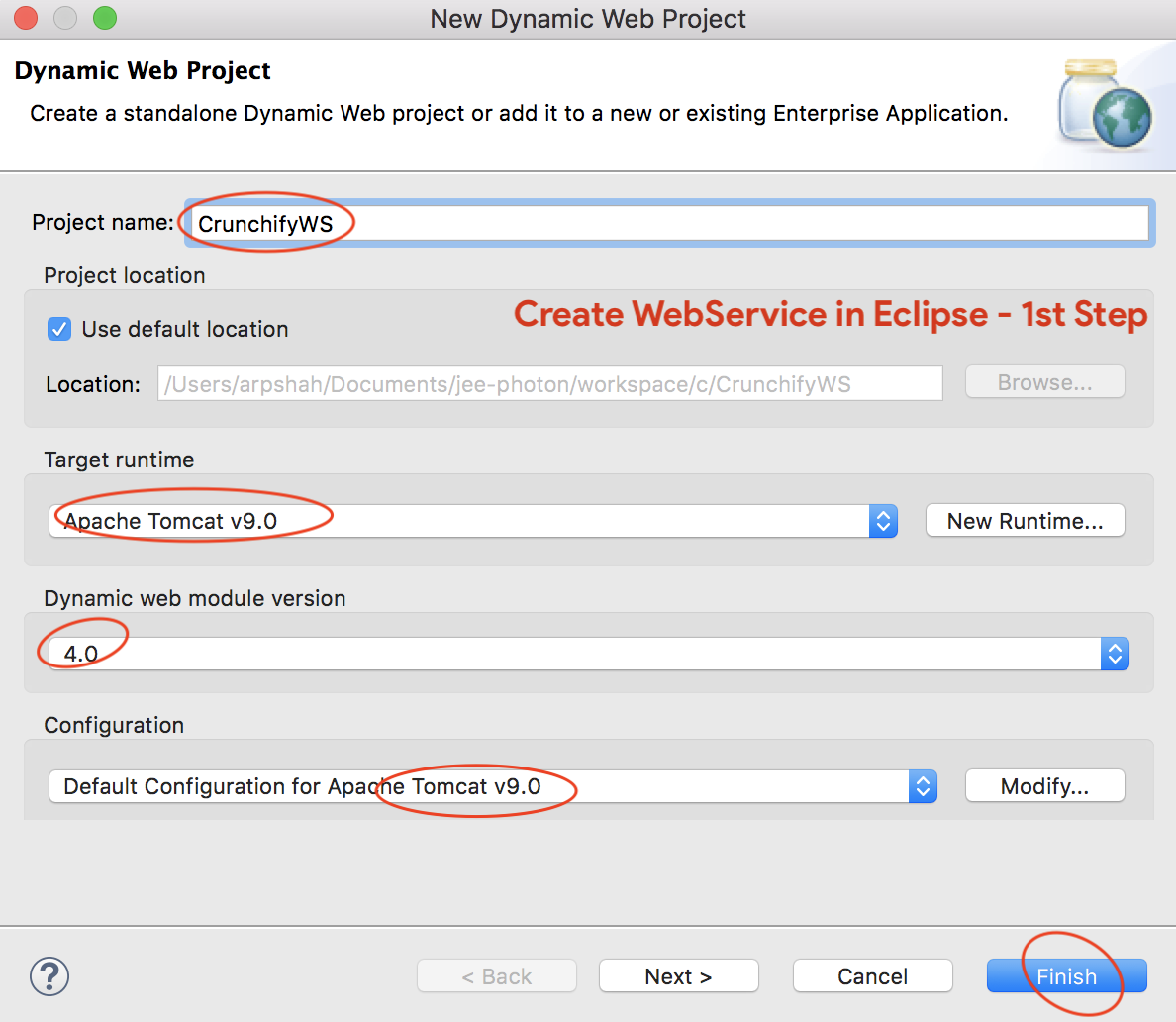Click the Location path field
The width and height of the screenshot is (1176, 1022).
(x=549, y=384)
